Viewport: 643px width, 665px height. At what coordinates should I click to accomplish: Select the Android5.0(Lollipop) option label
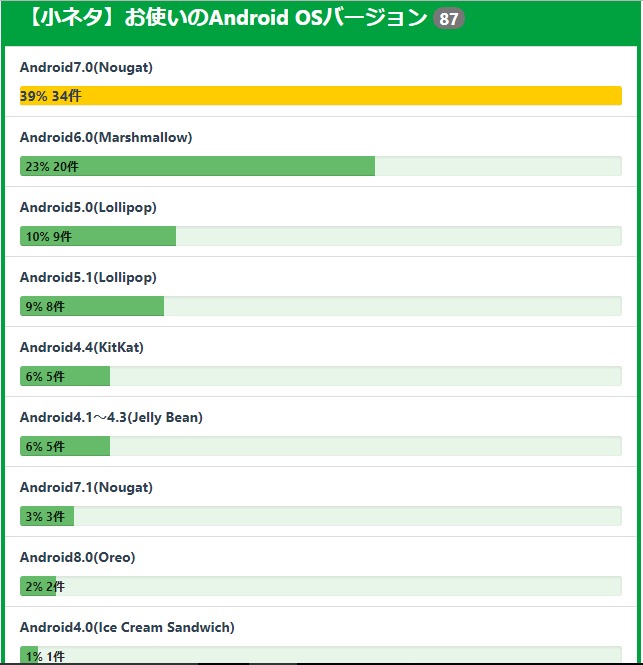coord(88,207)
